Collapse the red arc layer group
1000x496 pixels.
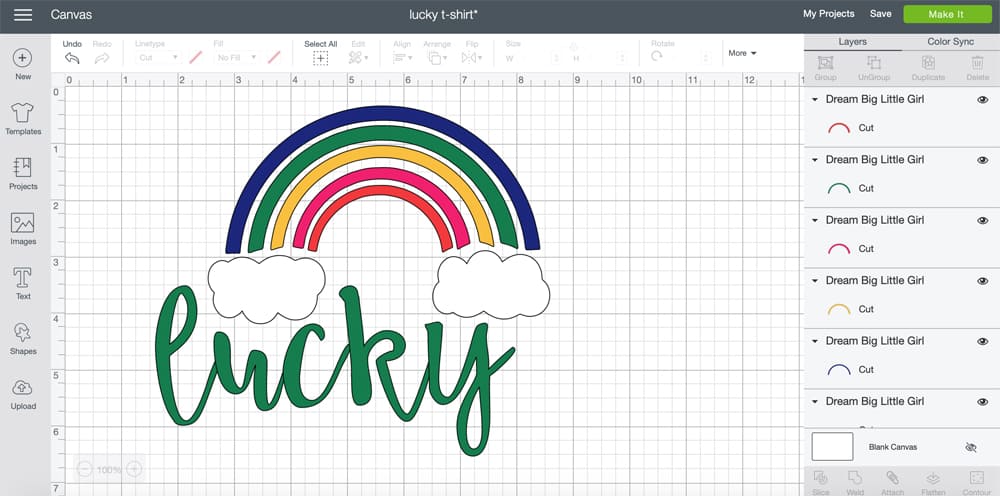[814, 100]
